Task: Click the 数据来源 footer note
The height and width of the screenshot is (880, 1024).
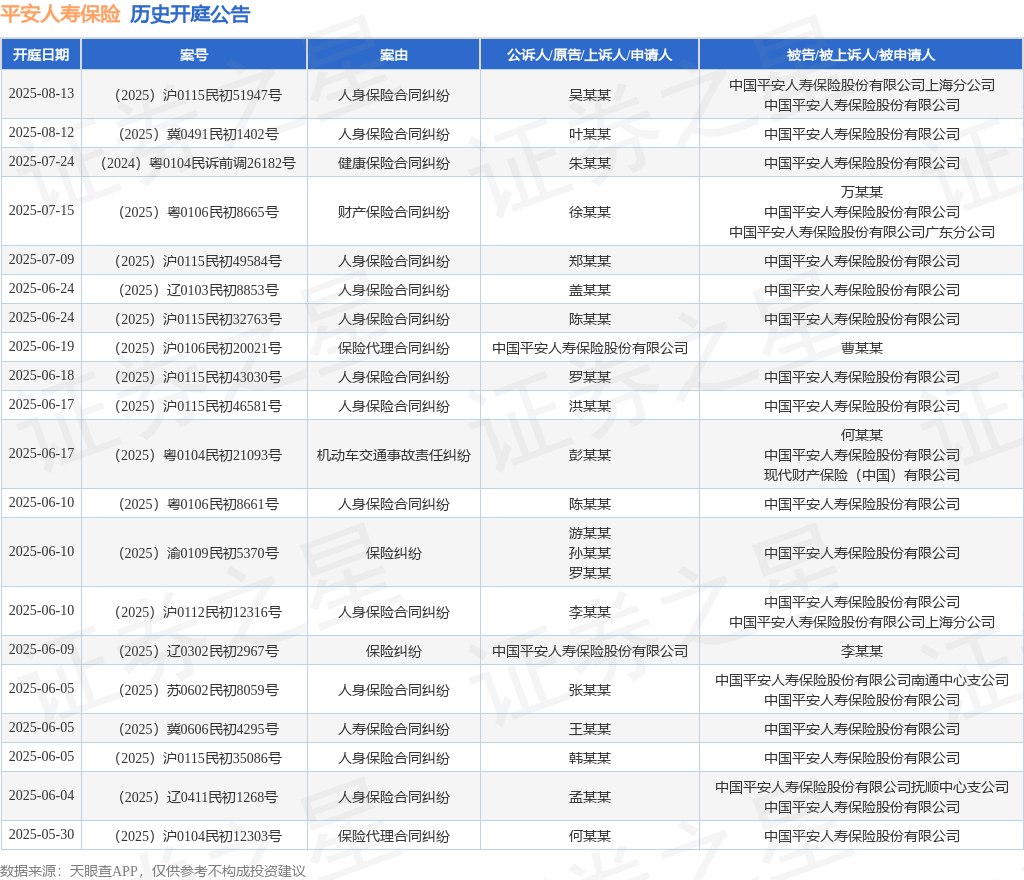Action: [153, 871]
